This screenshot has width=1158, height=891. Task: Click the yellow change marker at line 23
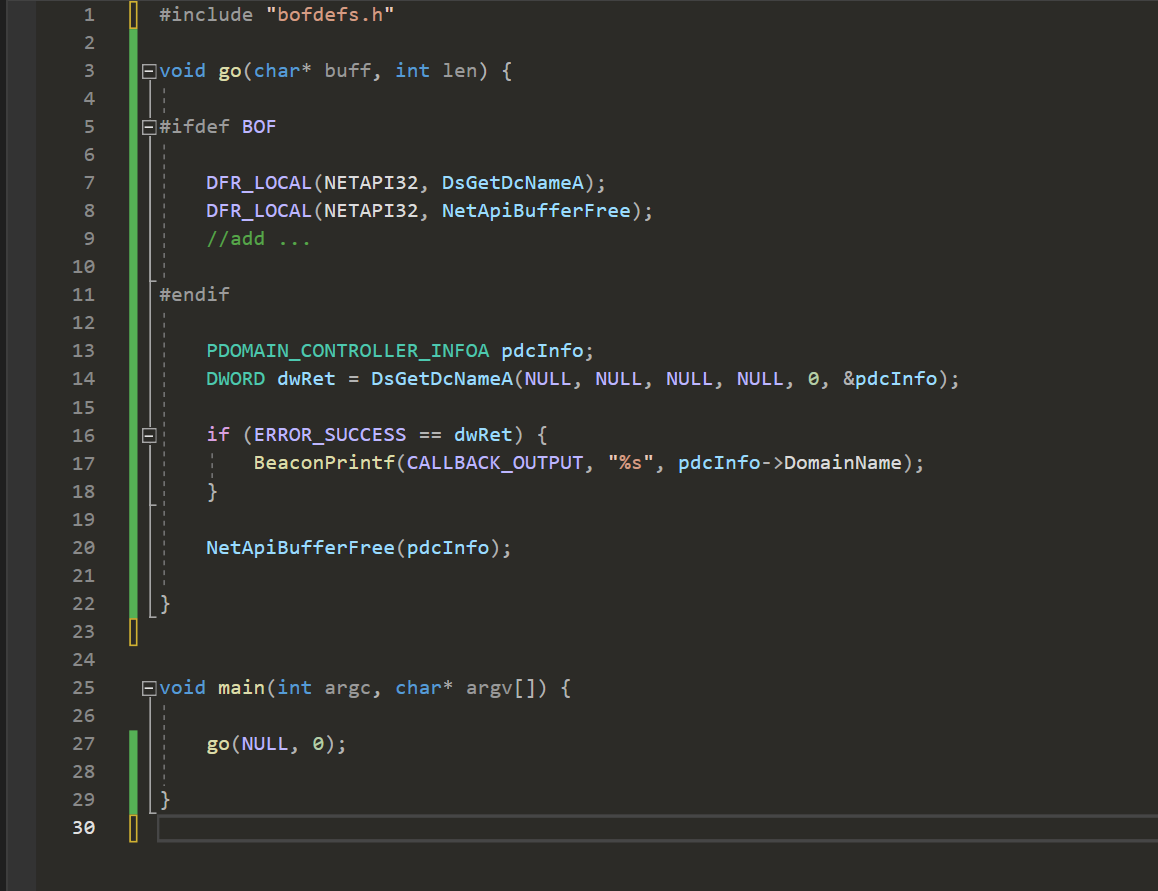tap(133, 631)
